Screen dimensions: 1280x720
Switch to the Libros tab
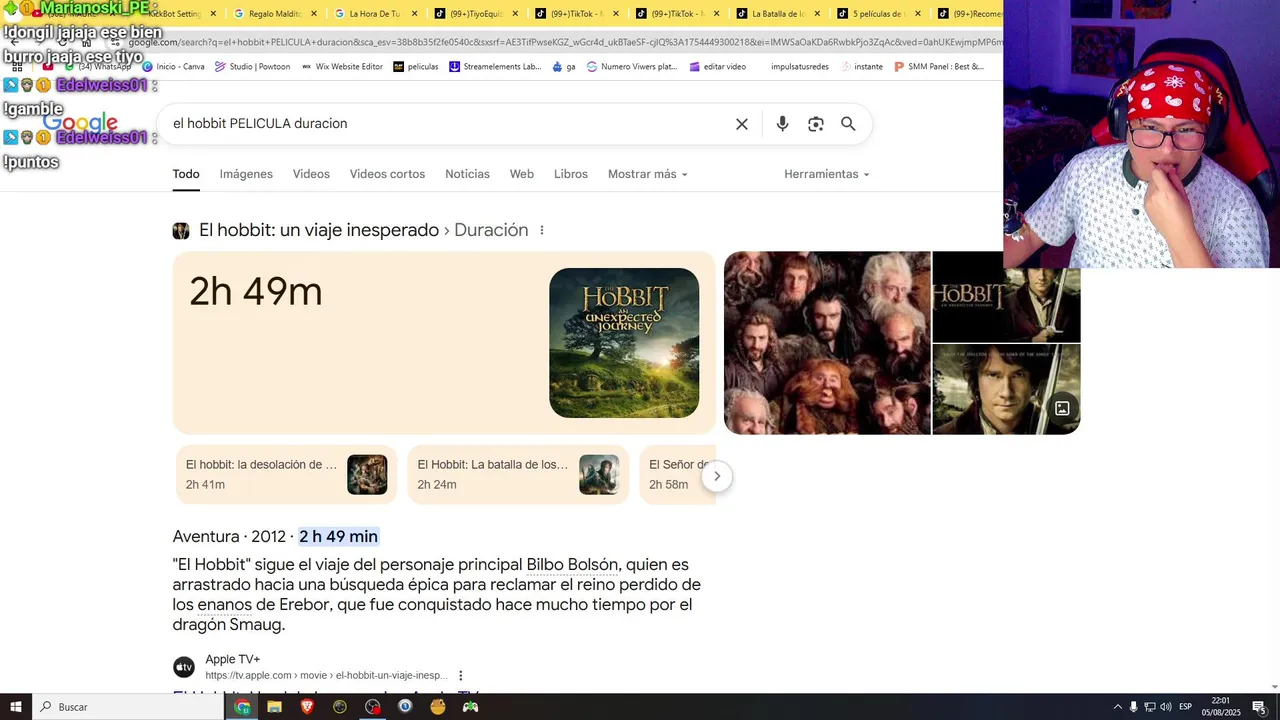click(571, 174)
